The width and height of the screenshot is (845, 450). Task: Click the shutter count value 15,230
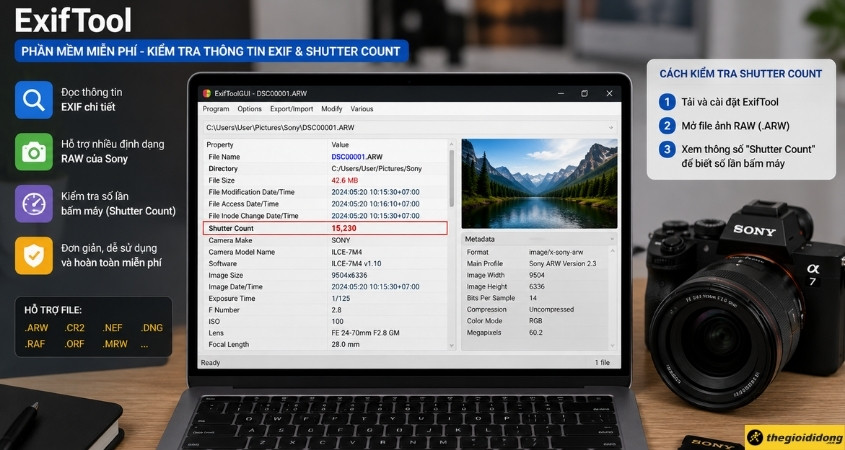(x=344, y=228)
